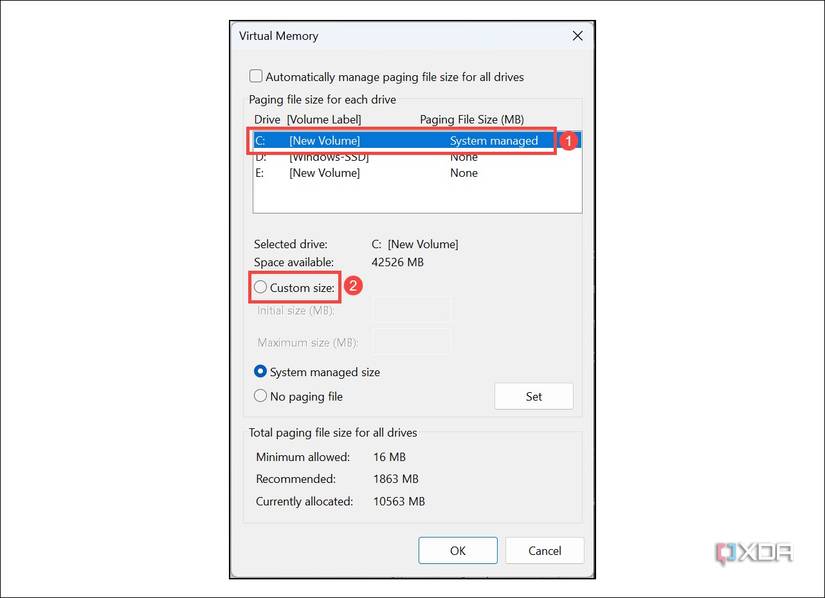Viewport: 825px width, 598px height.
Task: Click the Set button
Action: [533, 396]
